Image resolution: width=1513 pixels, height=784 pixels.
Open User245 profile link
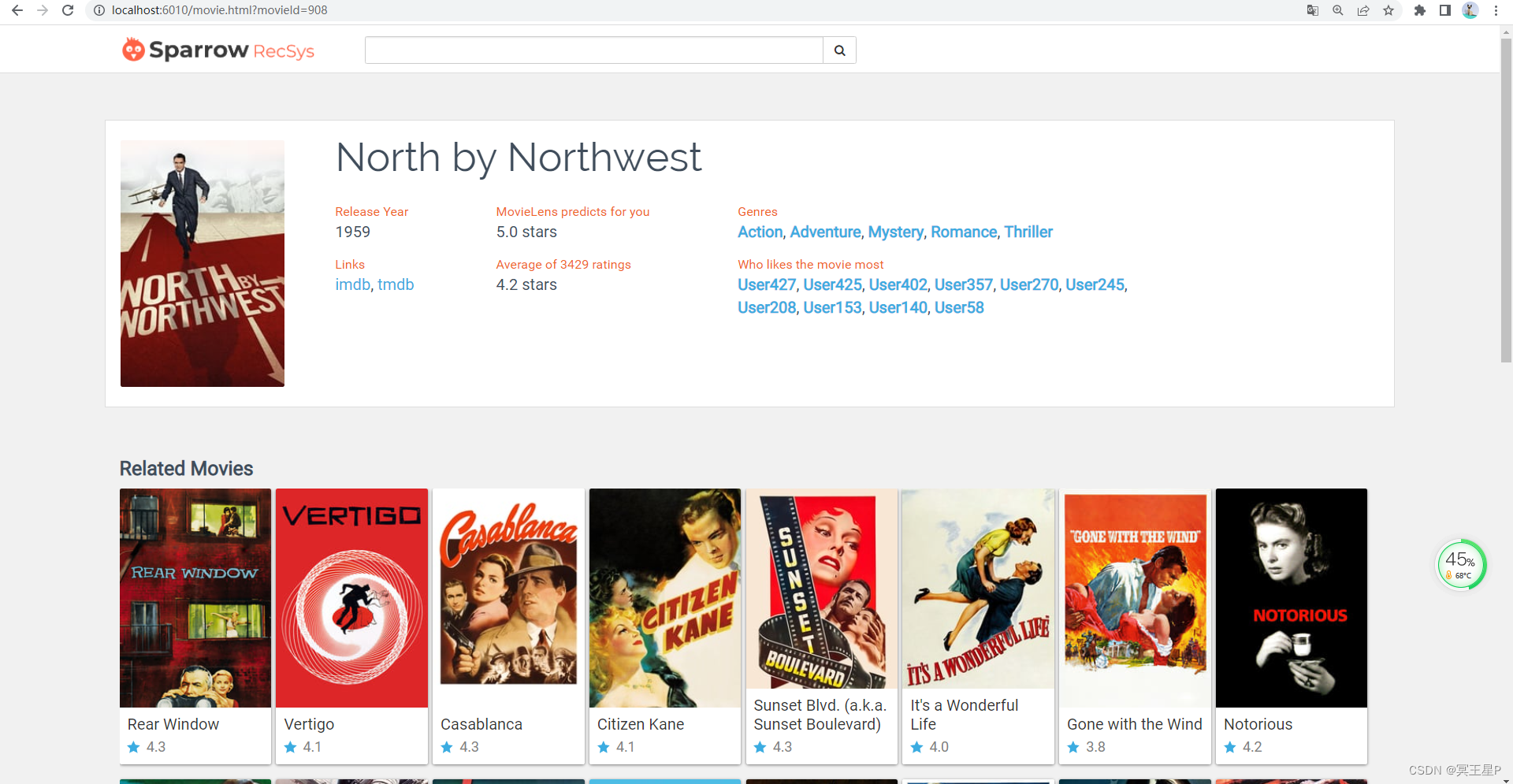pyautogui.click(x=1095, y=284)
